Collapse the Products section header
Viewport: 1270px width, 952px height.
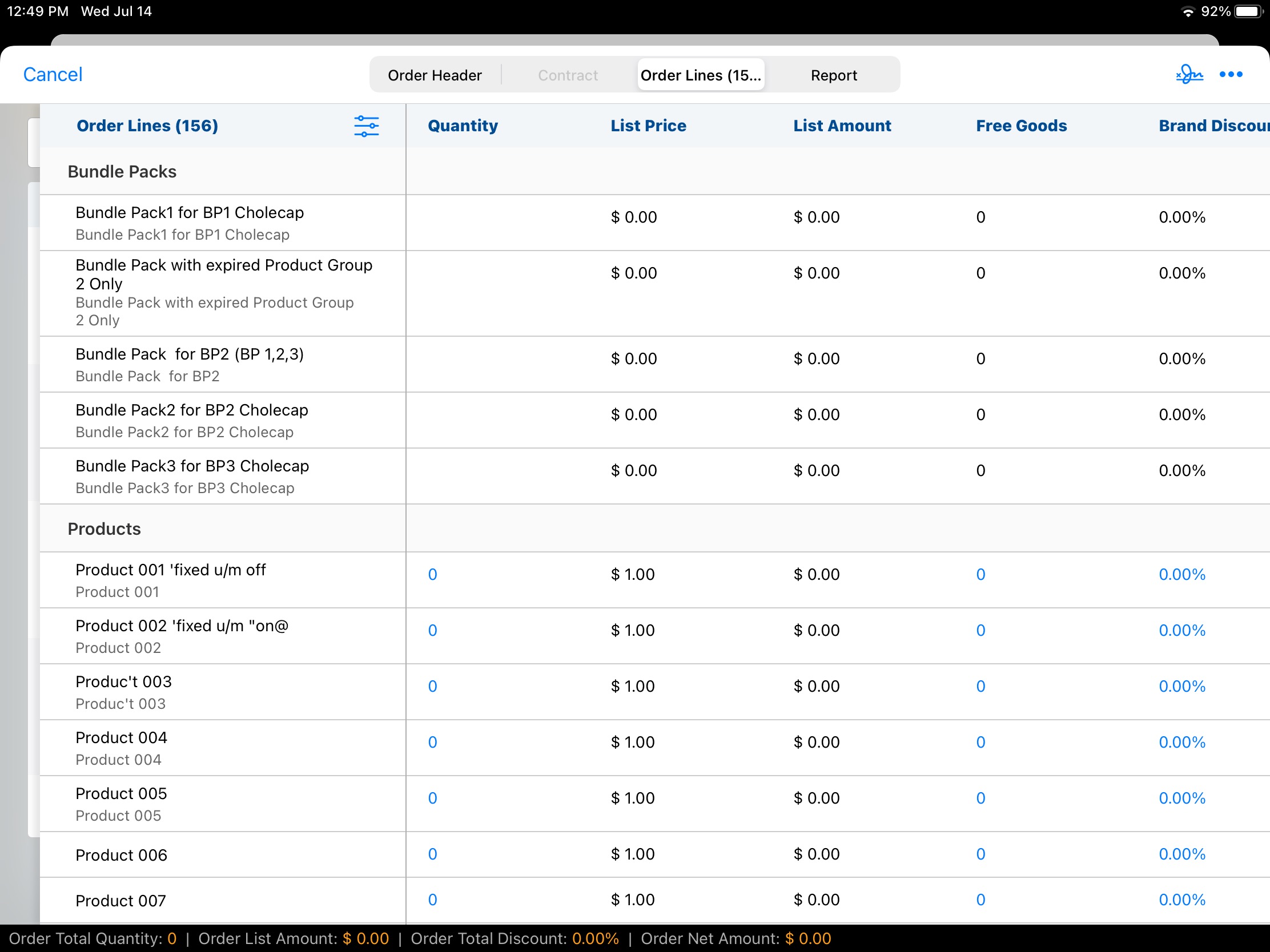tap(104, 529)
